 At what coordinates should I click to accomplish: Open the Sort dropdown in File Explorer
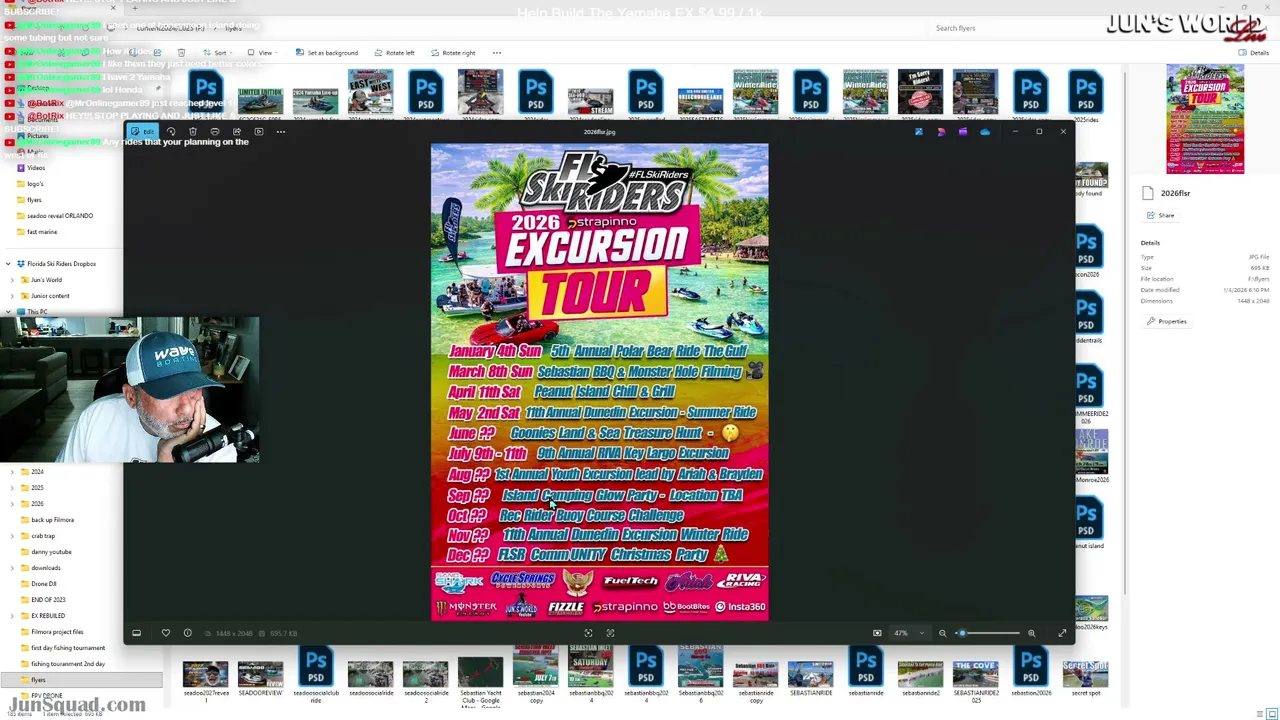click(218, 53)
